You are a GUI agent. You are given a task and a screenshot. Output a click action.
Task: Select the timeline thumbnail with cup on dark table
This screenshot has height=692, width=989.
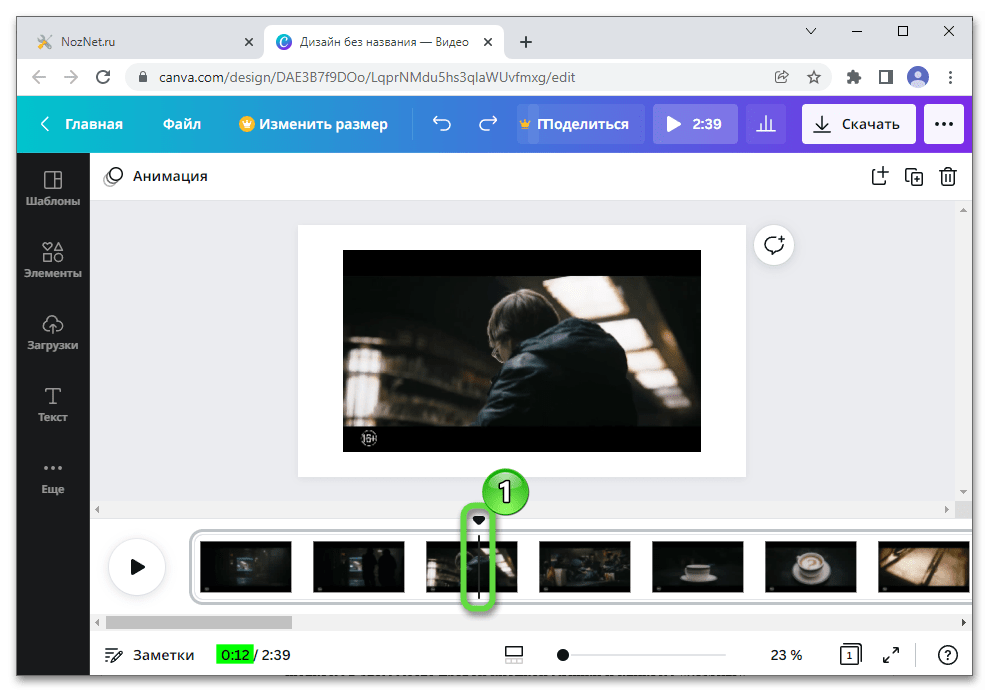[698, 566]
